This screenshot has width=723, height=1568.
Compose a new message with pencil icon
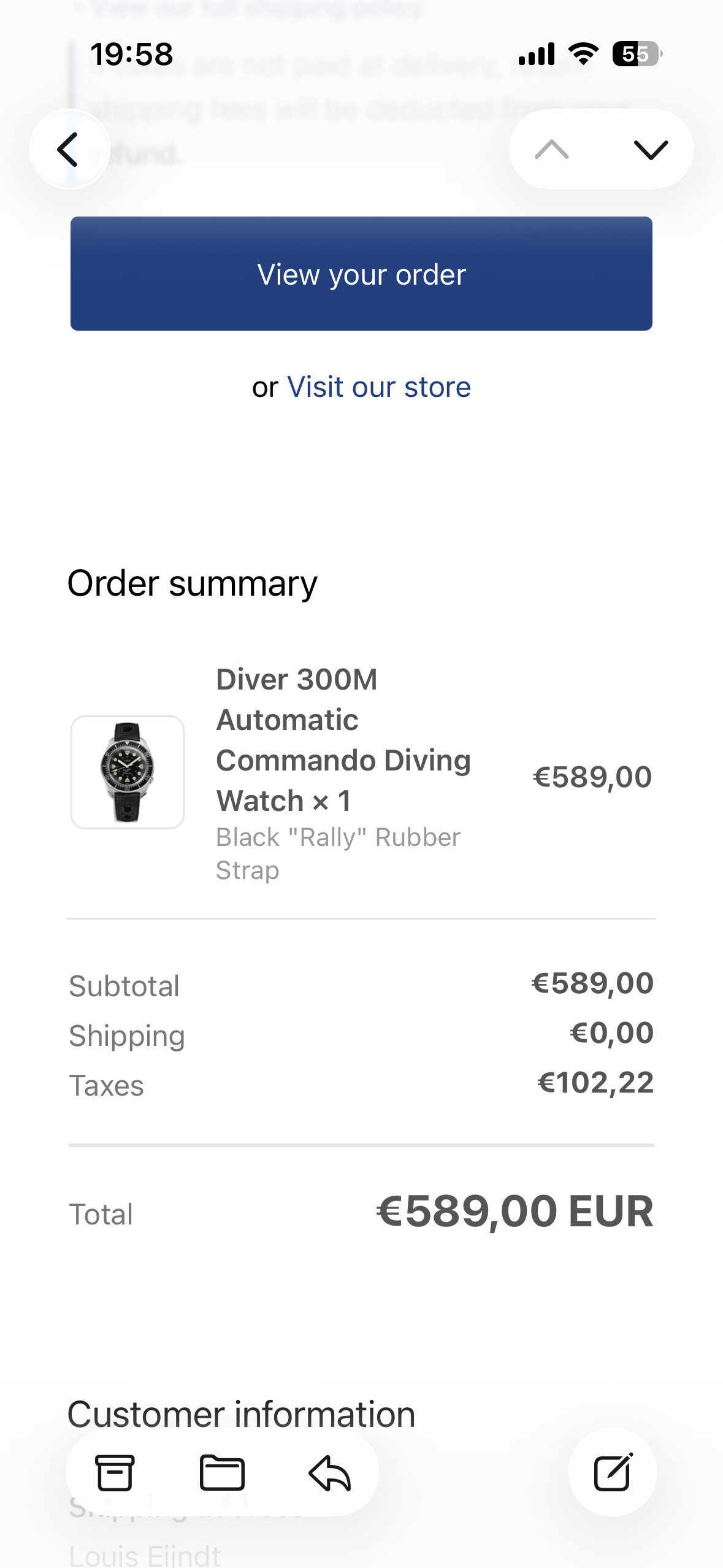pos(612,1472)
